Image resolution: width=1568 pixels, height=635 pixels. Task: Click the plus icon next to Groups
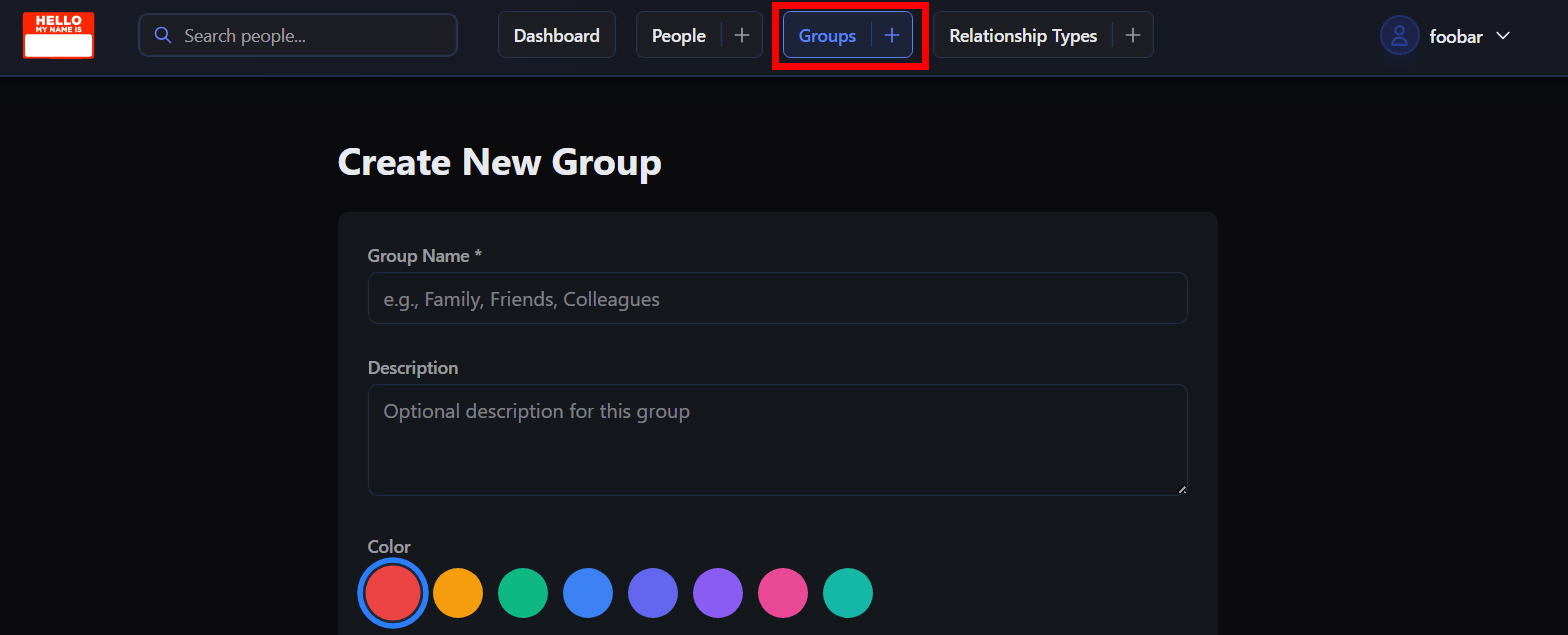tap(892, 35)
